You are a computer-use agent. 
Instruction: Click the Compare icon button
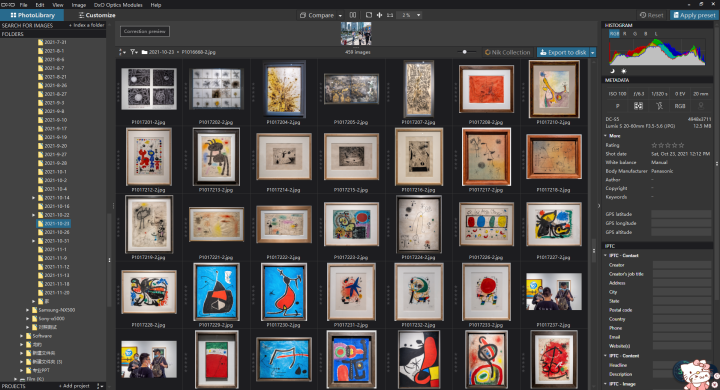pos(317,15)
